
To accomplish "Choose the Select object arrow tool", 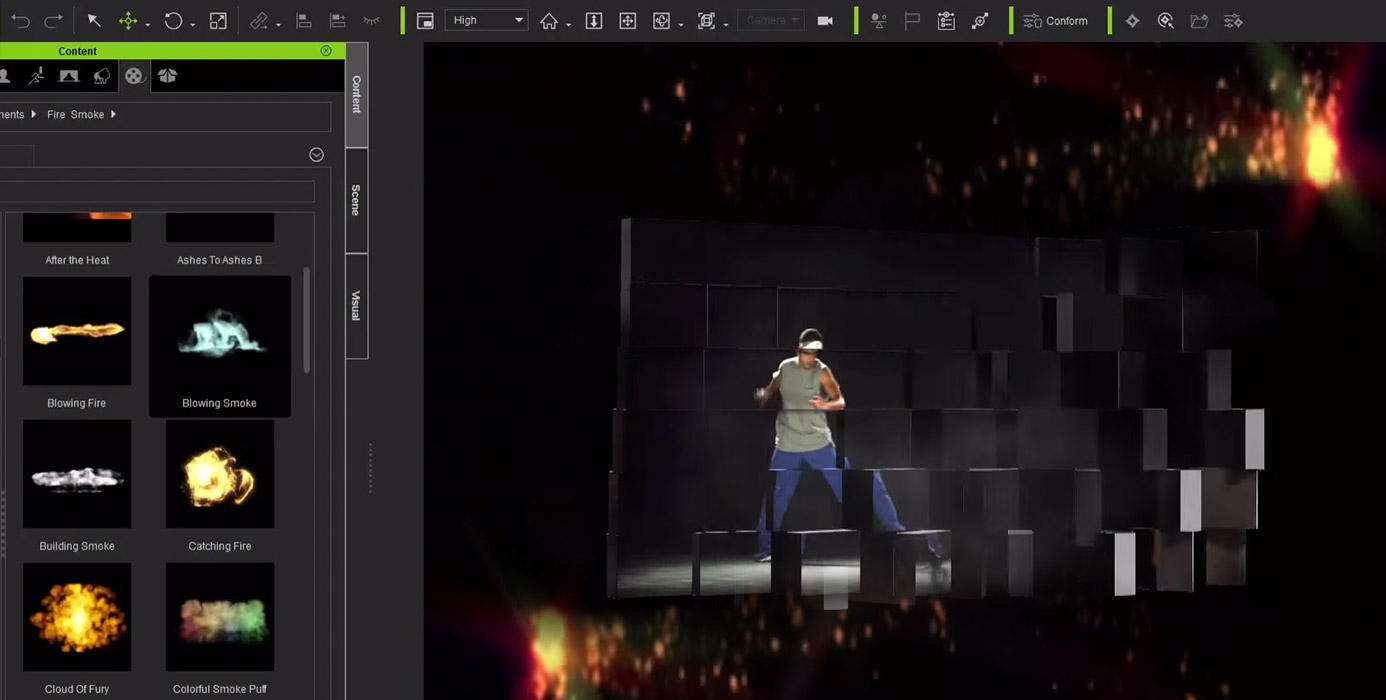I will click(94, 20).
